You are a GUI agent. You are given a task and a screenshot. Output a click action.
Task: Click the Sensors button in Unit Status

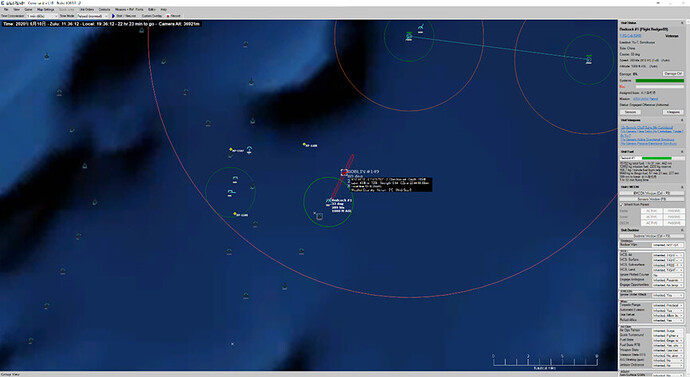point(630,112)
